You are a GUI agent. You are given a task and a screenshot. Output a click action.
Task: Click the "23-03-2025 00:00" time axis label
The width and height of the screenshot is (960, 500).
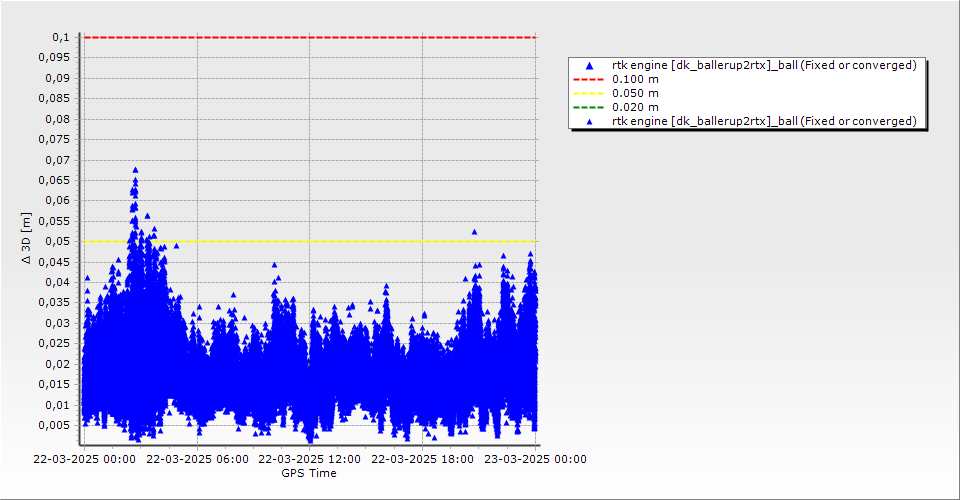click(535, 459)
